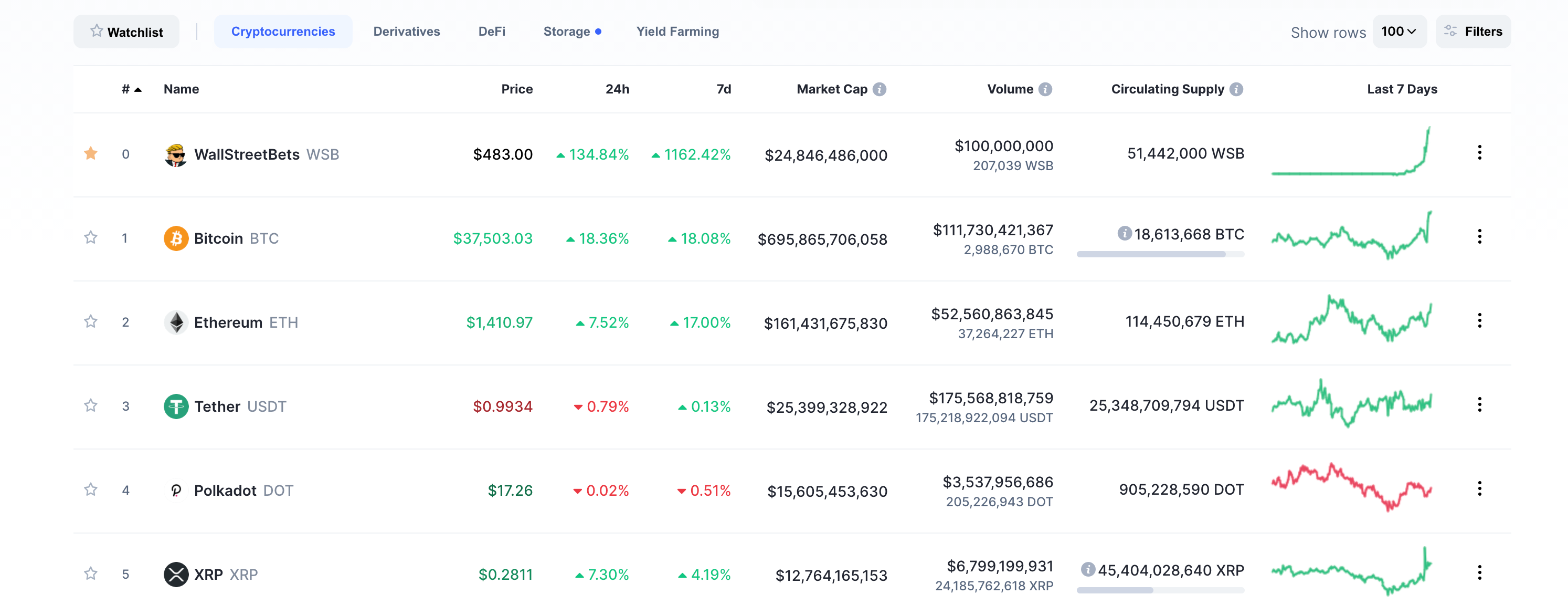This screenshot has width=1568, height=605.
Task: Open the DeFi tab
Action: pos(492,32)
